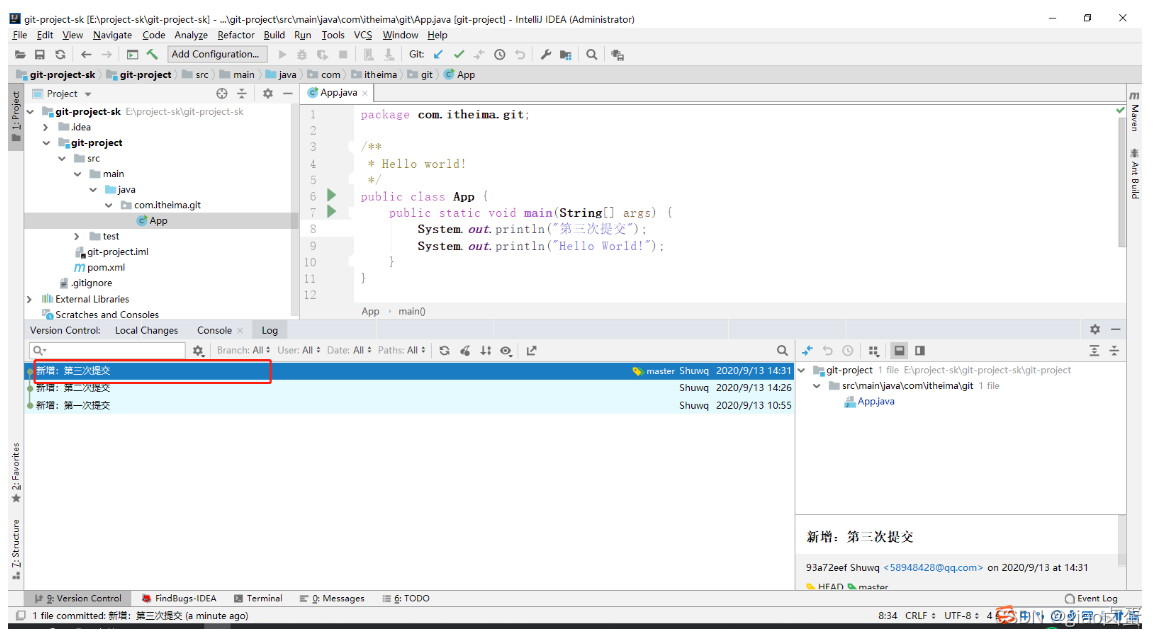Click the Build project hammer icon

(152, 55)
